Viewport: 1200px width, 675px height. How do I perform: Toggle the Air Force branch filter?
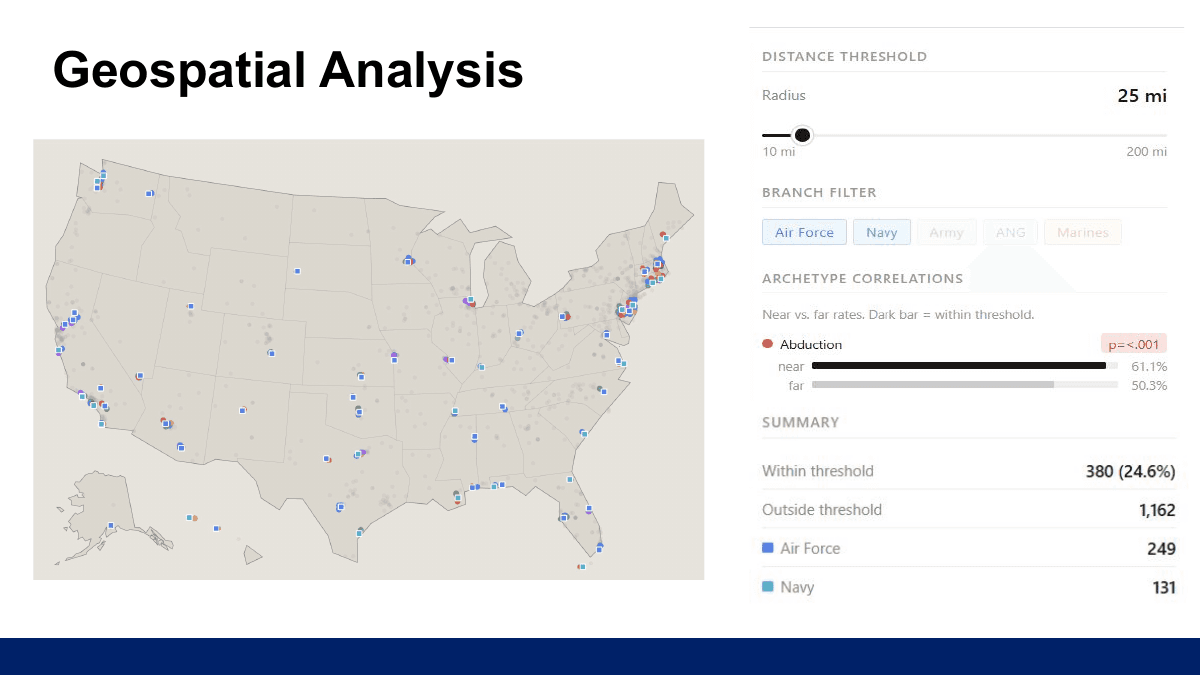pyautogui.click(x=804, y=232)
